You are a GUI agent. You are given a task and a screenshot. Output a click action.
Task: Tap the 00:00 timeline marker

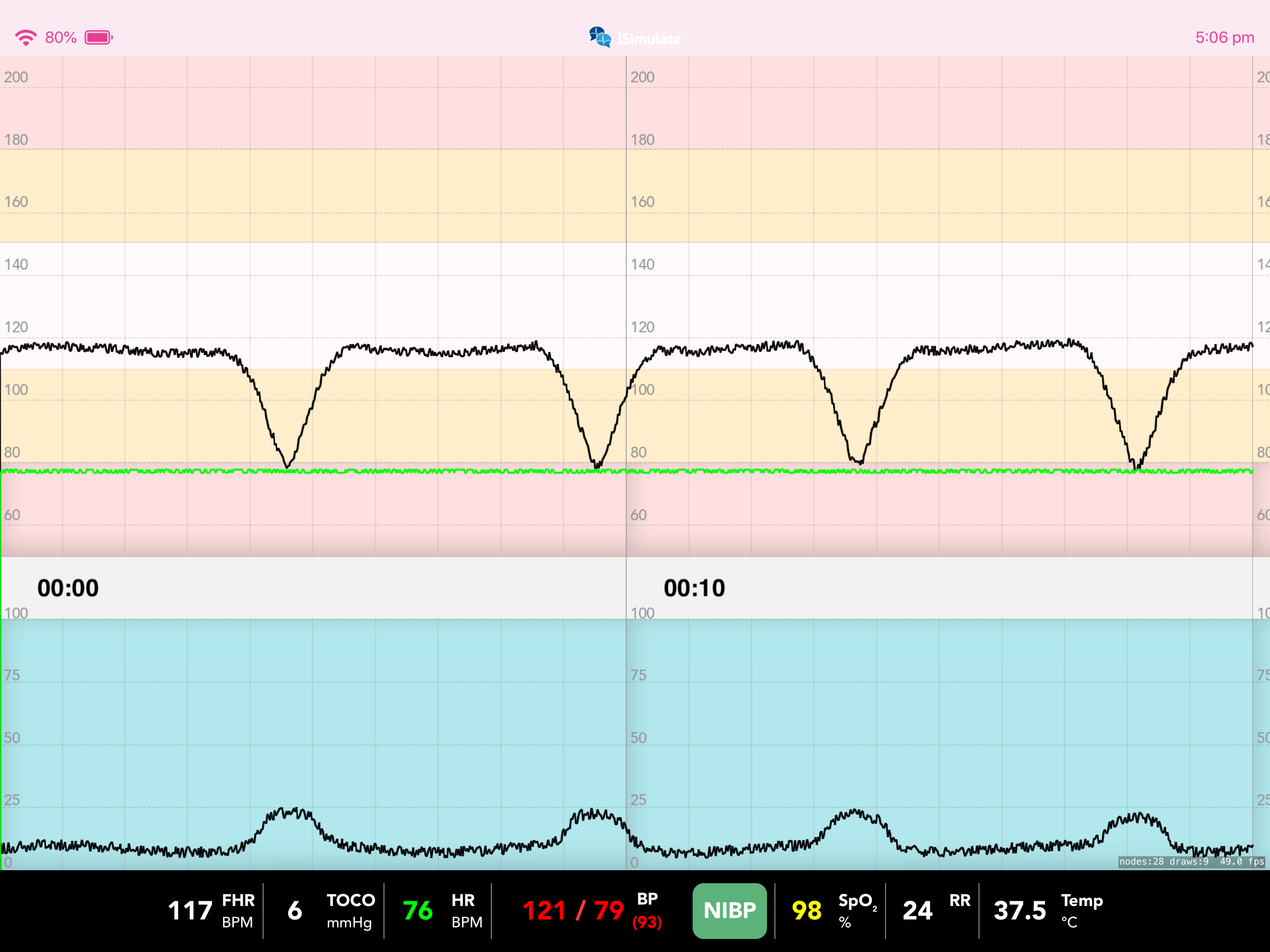pos(68,588)
